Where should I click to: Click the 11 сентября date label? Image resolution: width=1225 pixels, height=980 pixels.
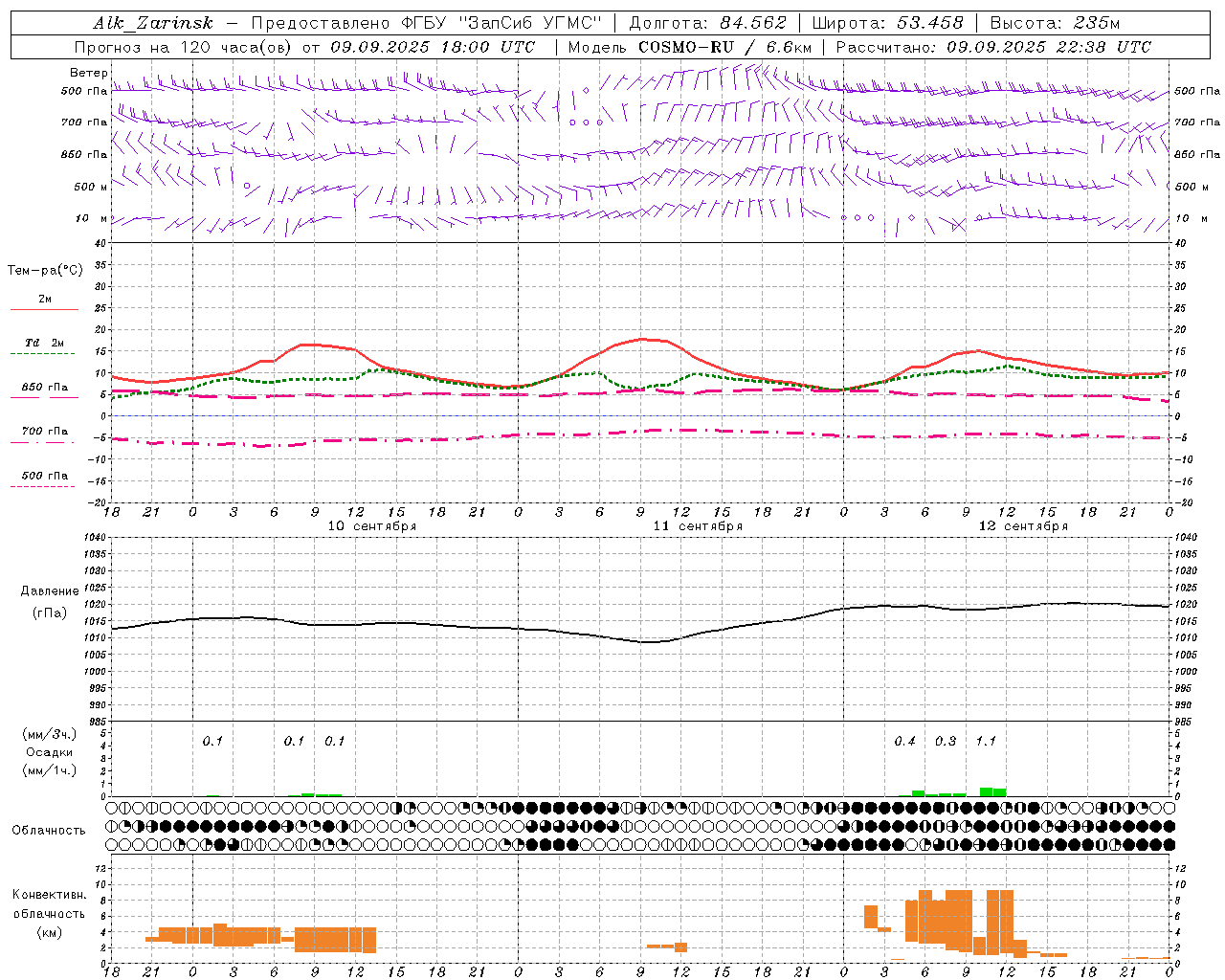click(698, 526)
